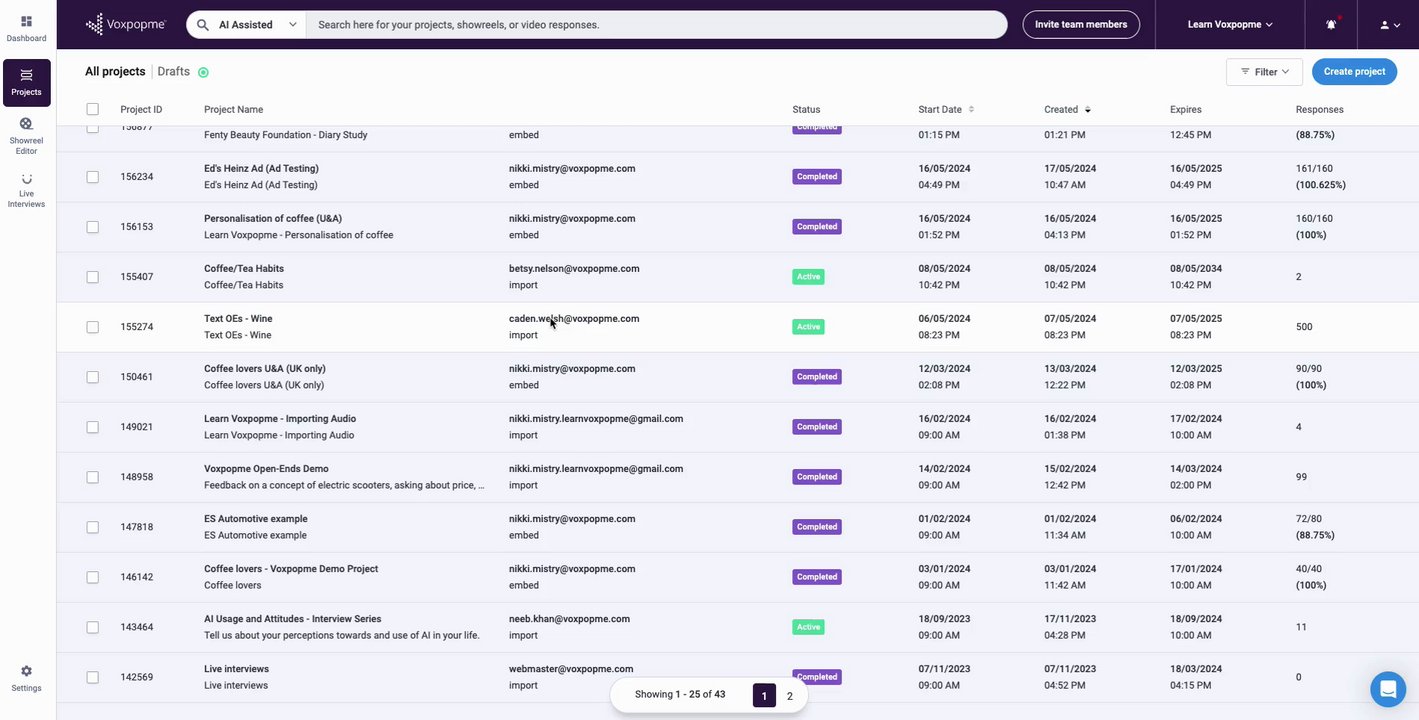Open the Showreel Editor
The height and width of the screenshot is (720, 1419).
pos(27,133)
